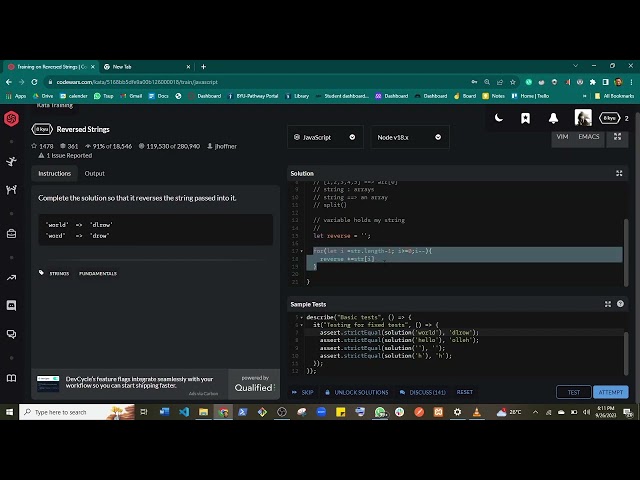
Task: Open File Explorer from the taskbar
Action: click(x=203, y=412)
